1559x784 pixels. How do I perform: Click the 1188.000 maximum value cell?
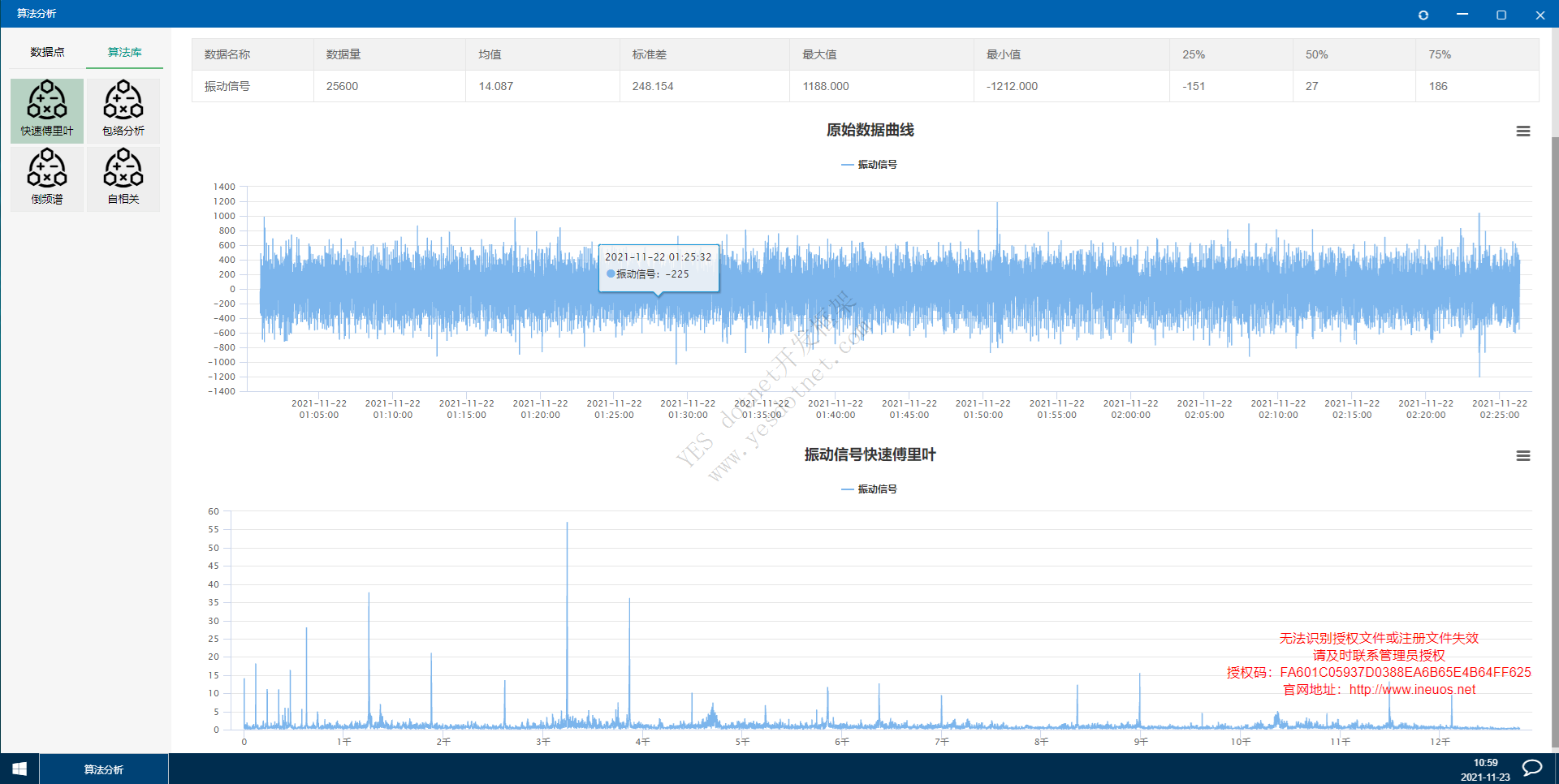tap(882, 86)
